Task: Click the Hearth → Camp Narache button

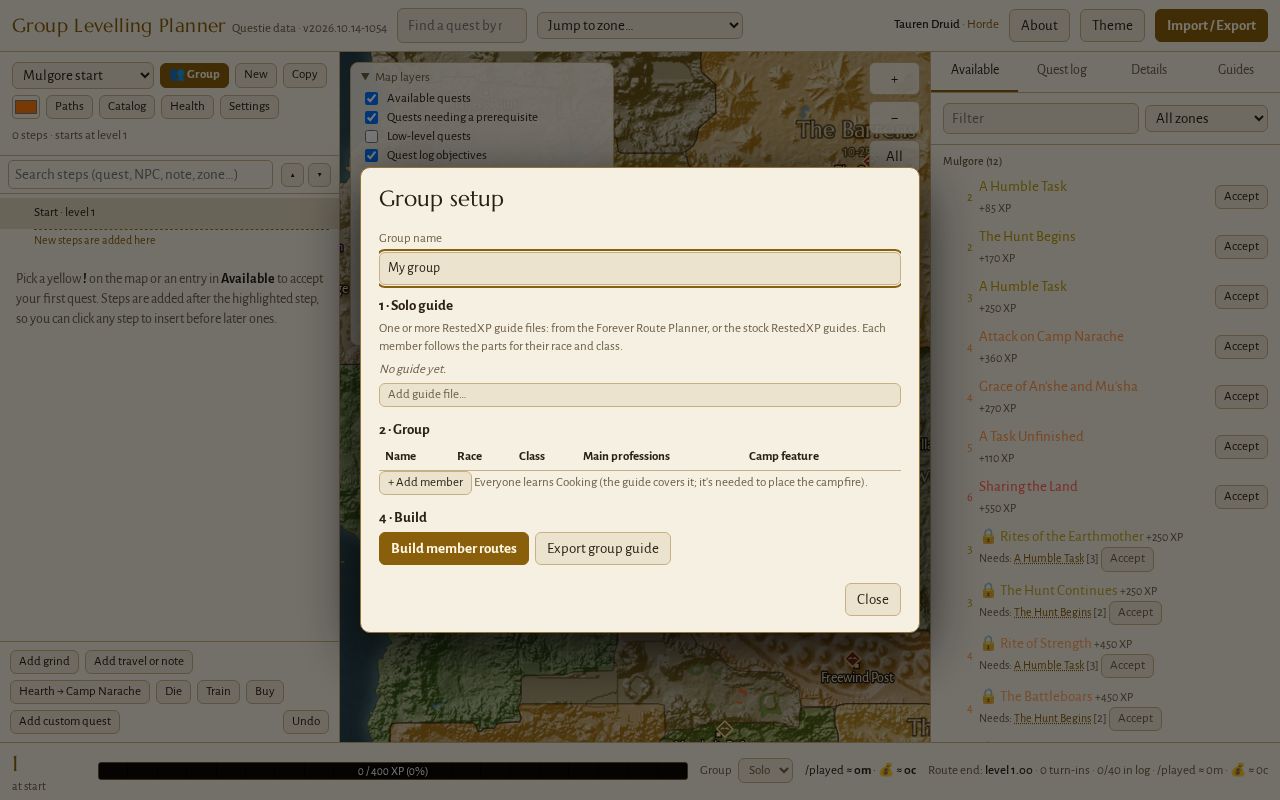Action: (80, 692)
